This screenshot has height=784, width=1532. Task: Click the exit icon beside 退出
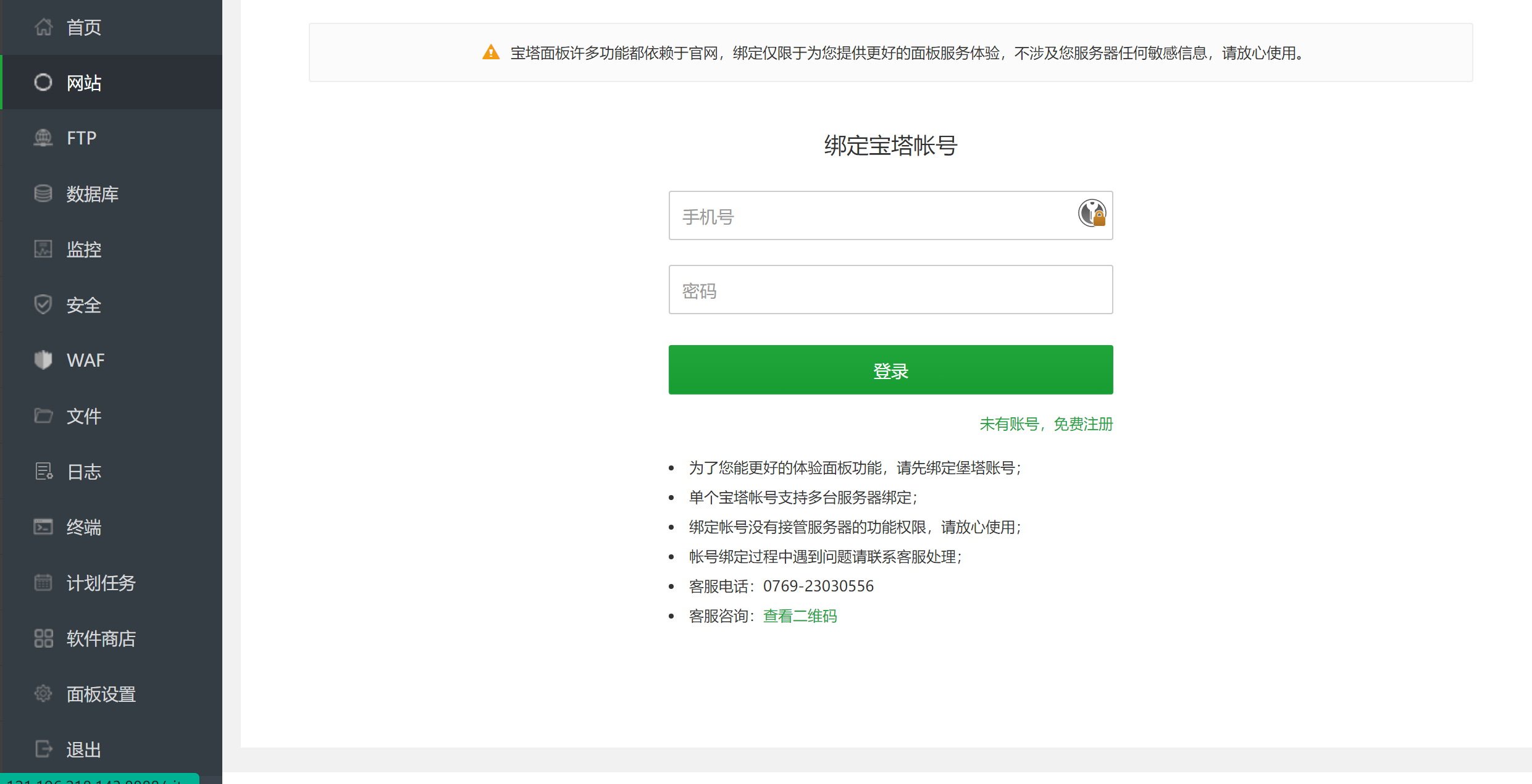(x=43, y=749)
